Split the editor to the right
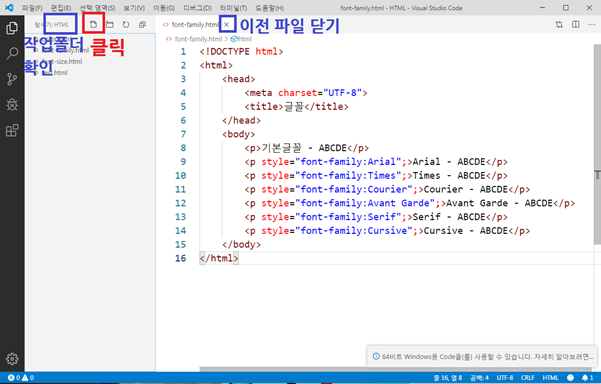This screenshot has height=384, width=601. pyautogui.click(x=576, y=25)
